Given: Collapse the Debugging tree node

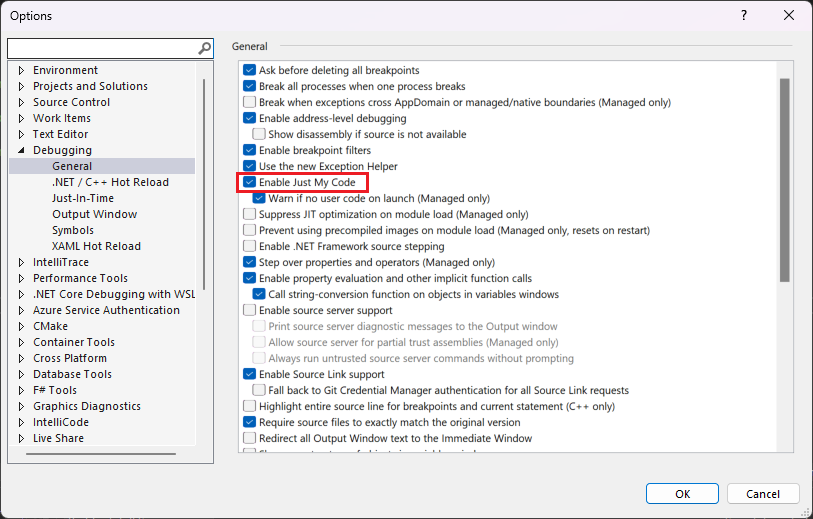Looking at the screenshot, I should pyautogui.click(x=21, y=150).
